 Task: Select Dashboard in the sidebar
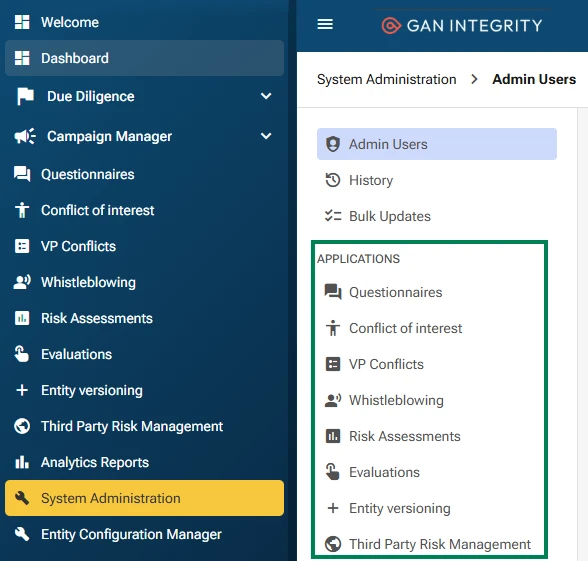[144, 58]
